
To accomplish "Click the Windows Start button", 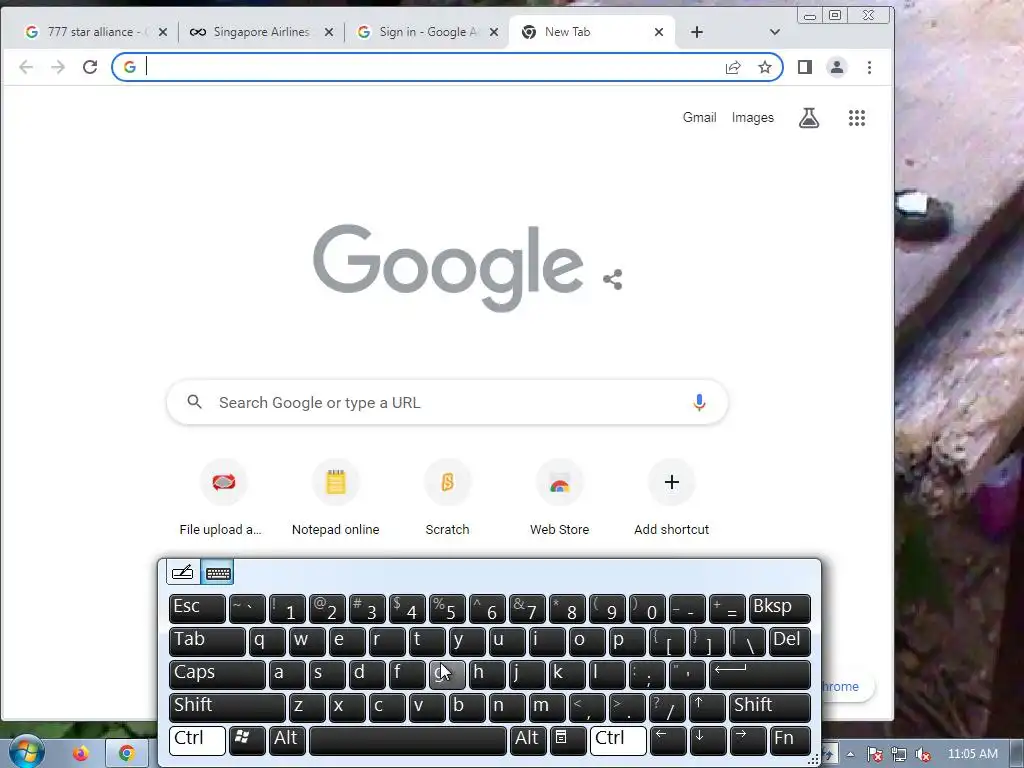I will (x=27, y=752).
